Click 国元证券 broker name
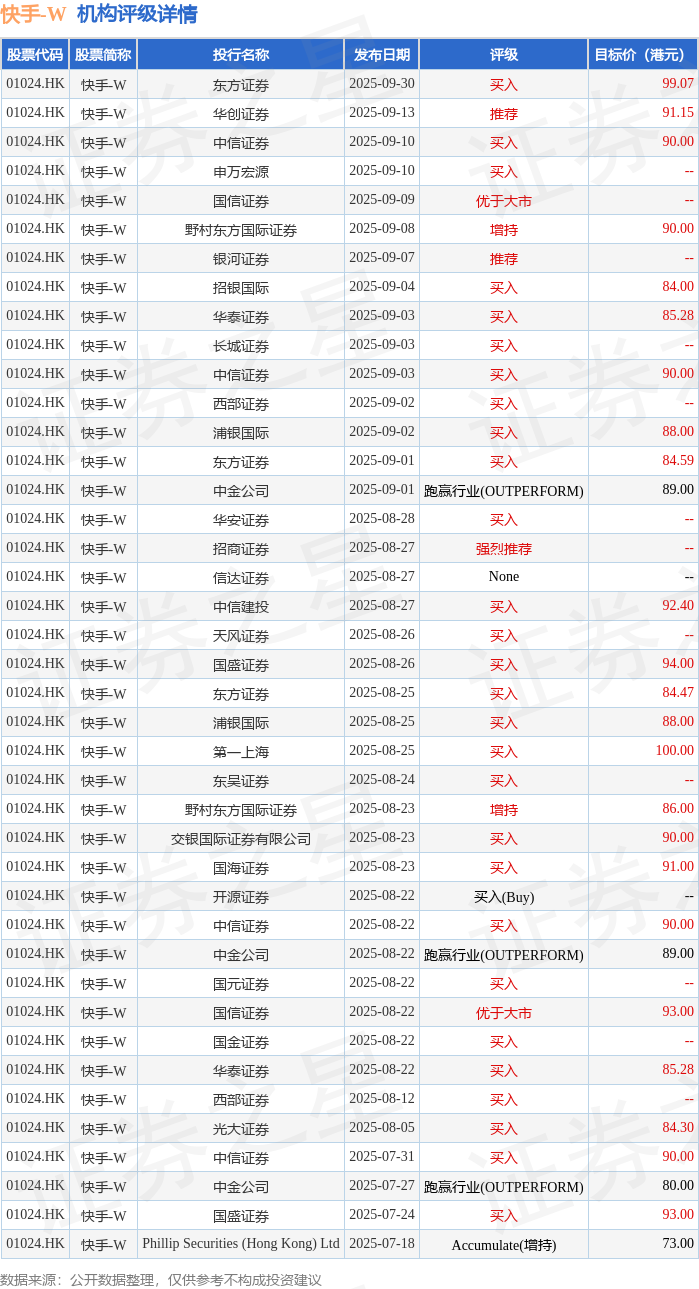Image resolution: width=699 pixels, height=1289 pixels. point(241,983)
